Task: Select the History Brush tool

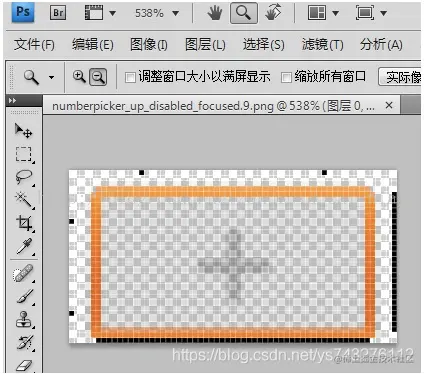Action: coord(25,342)
